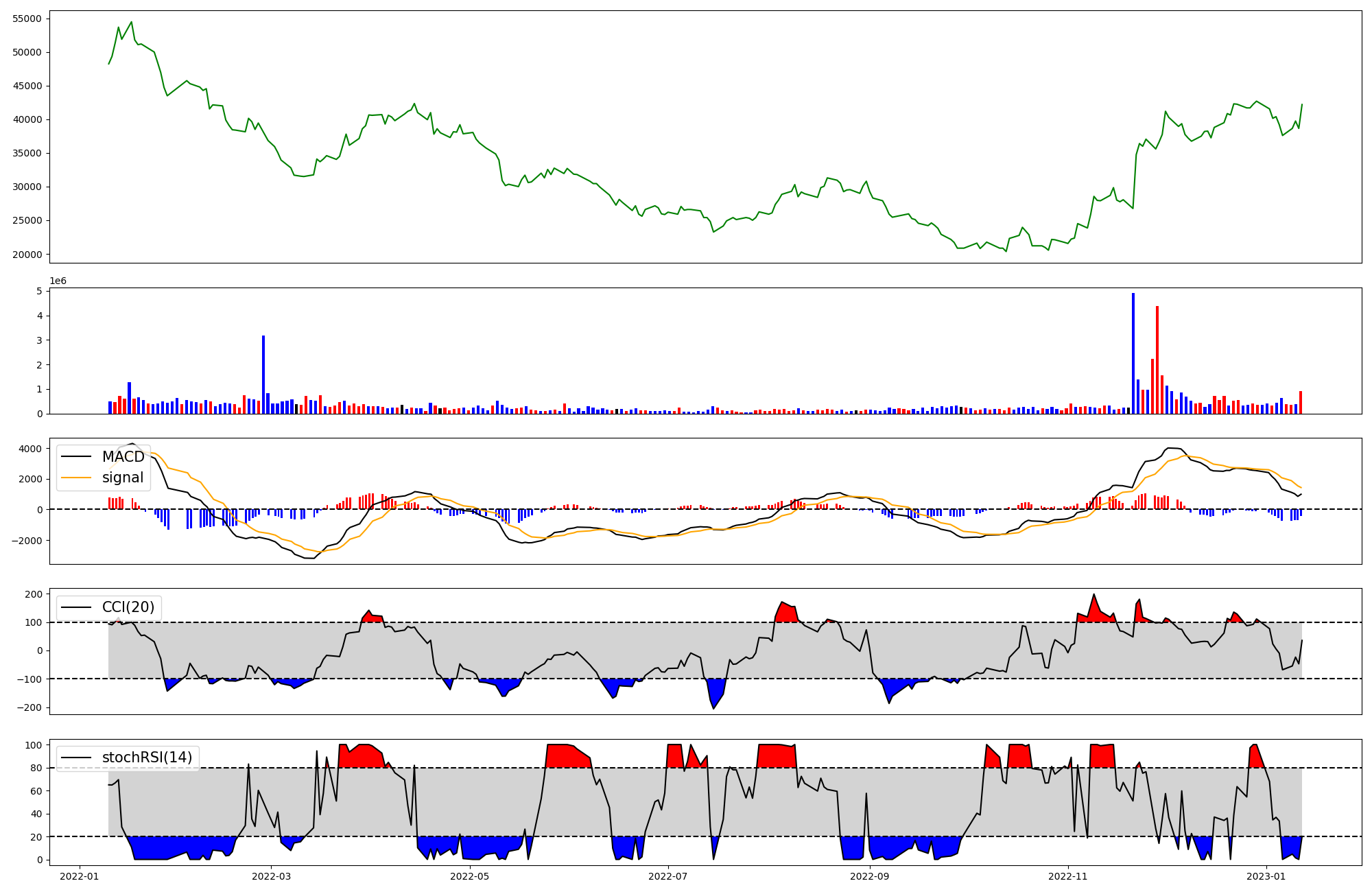The width and height of the screenshot is (1372, 892).
Task: Click the 2022-05 x-axis date label
Action: pyautogui.click(x=470, y=876)
